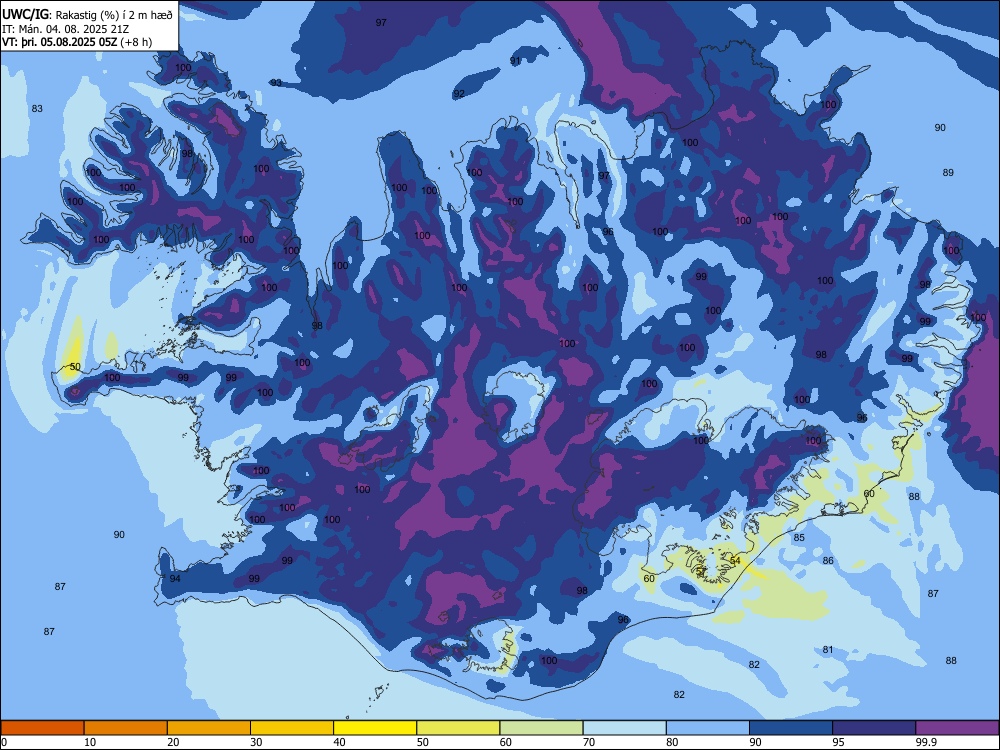Click the 90–95 medium blue legend swatch
Viewport: 1000px width, 750px height.
791,728
